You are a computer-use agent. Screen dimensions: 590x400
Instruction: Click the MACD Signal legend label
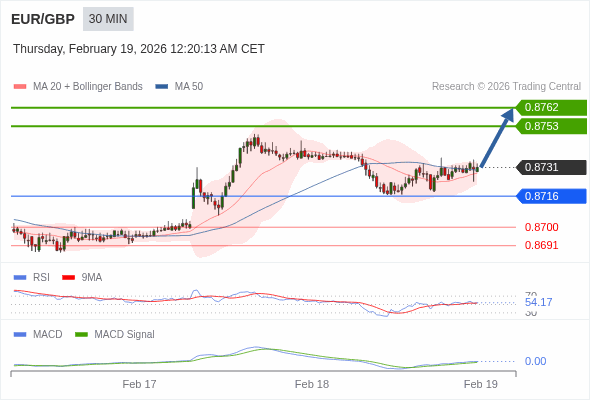[x=125, y=334]
